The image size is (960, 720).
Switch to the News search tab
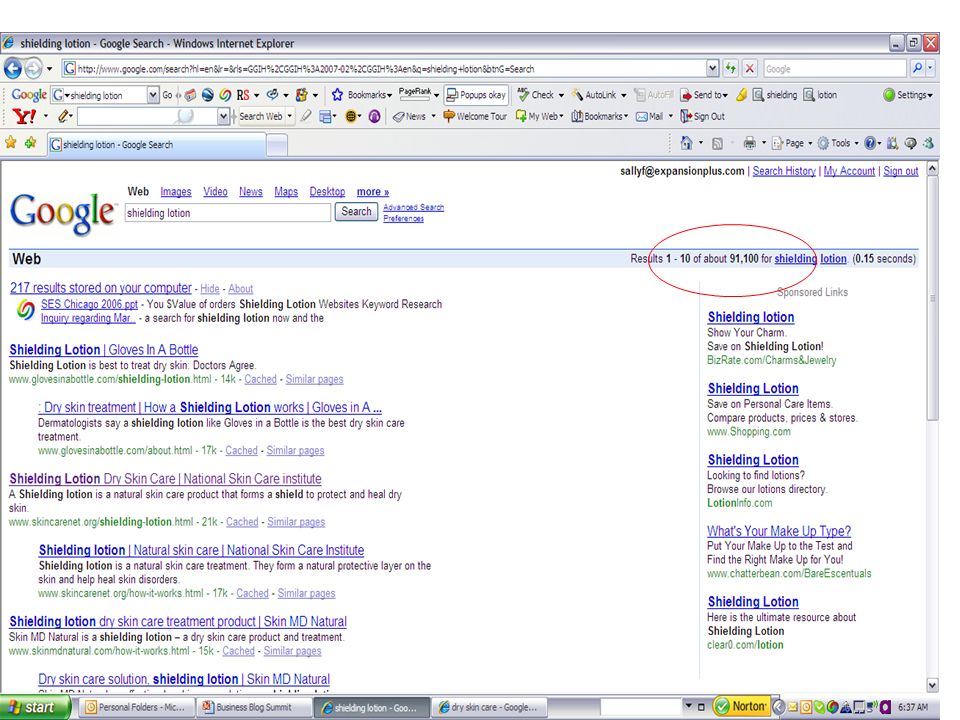click(x=250, y=192)
